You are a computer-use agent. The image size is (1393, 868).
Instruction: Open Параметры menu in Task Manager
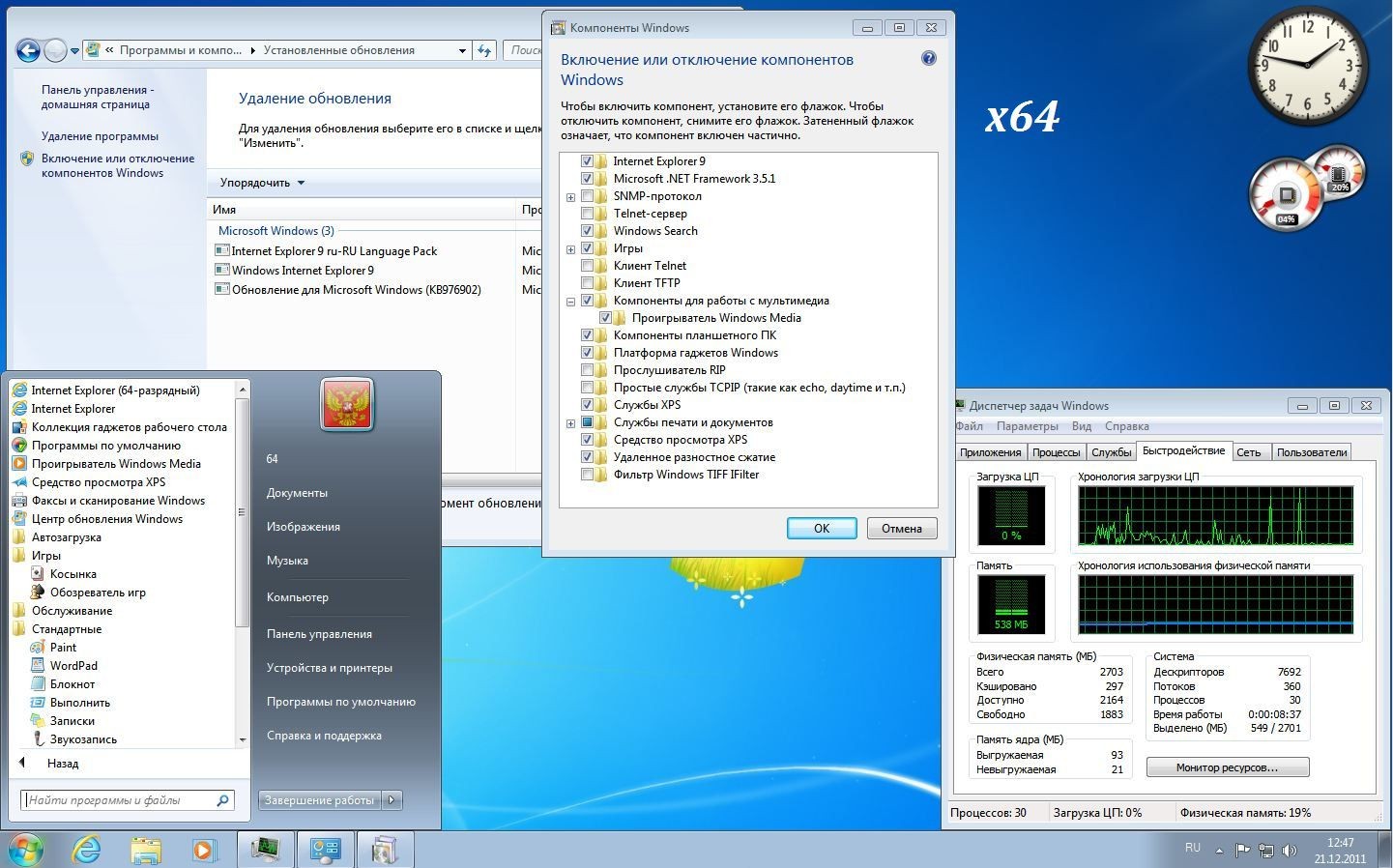click(x=1027, y=426)
